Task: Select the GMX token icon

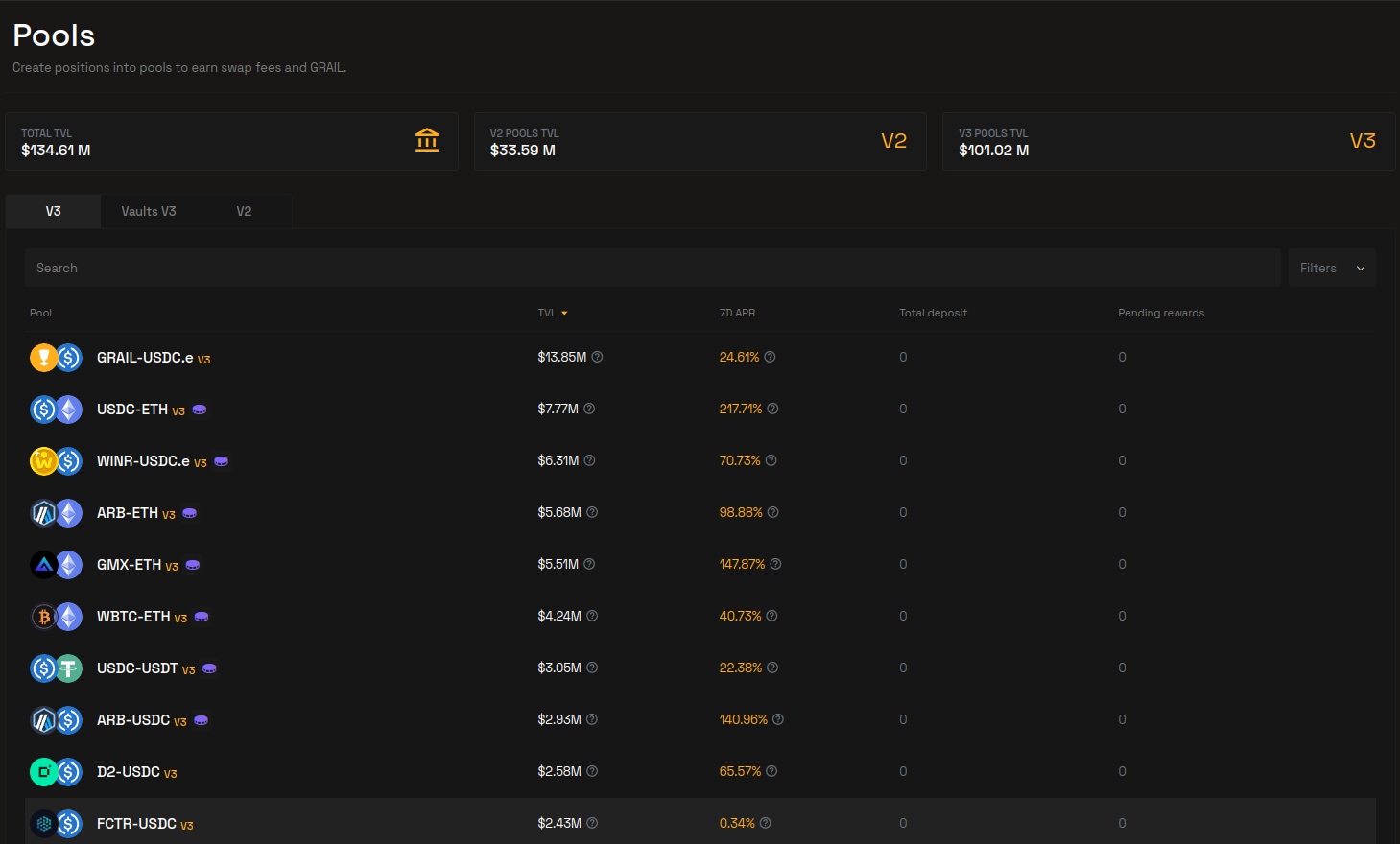Action: (43, 564)
